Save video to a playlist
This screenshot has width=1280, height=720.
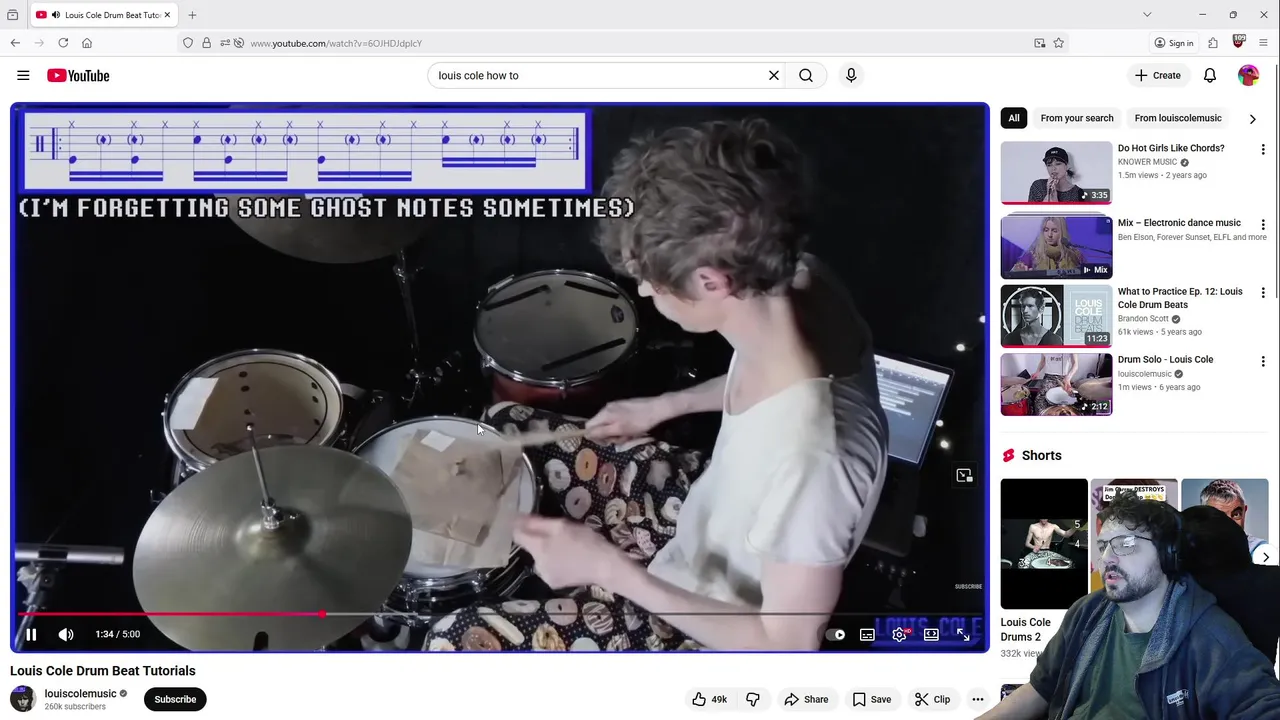coord(871,699)
